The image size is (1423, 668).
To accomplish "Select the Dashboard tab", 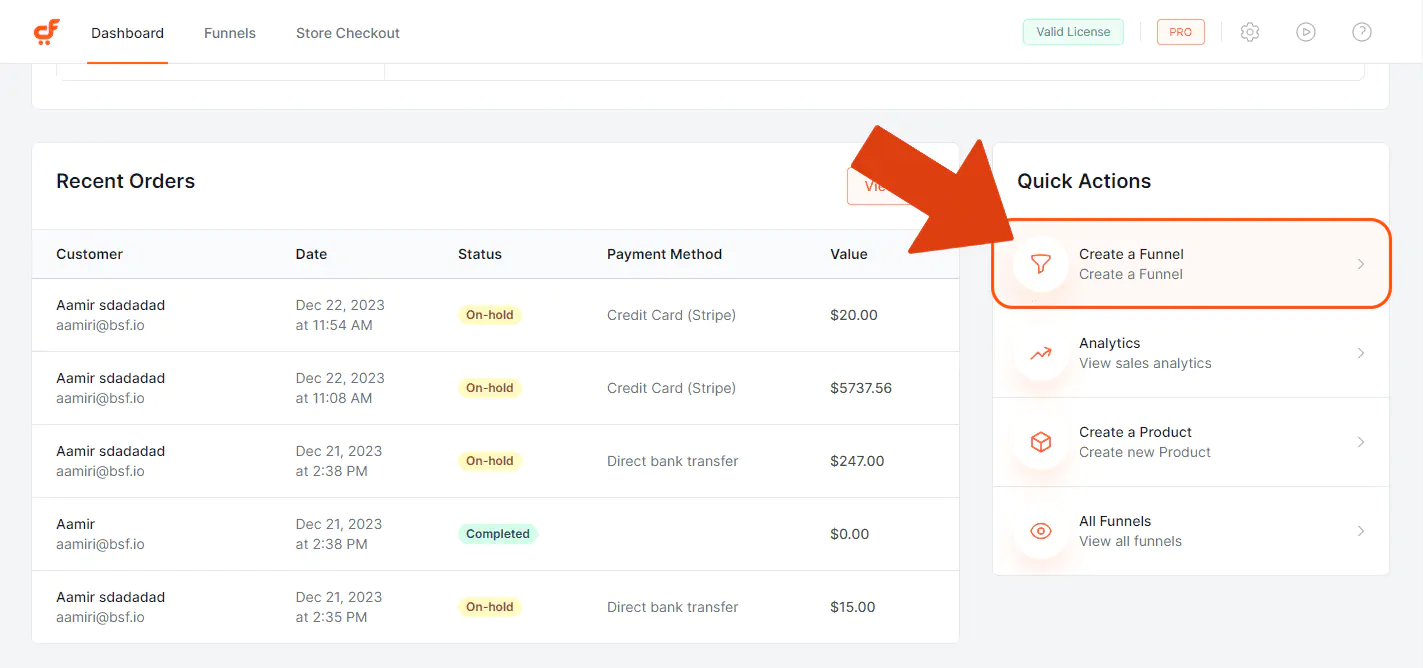I will (x=127, y=33).
